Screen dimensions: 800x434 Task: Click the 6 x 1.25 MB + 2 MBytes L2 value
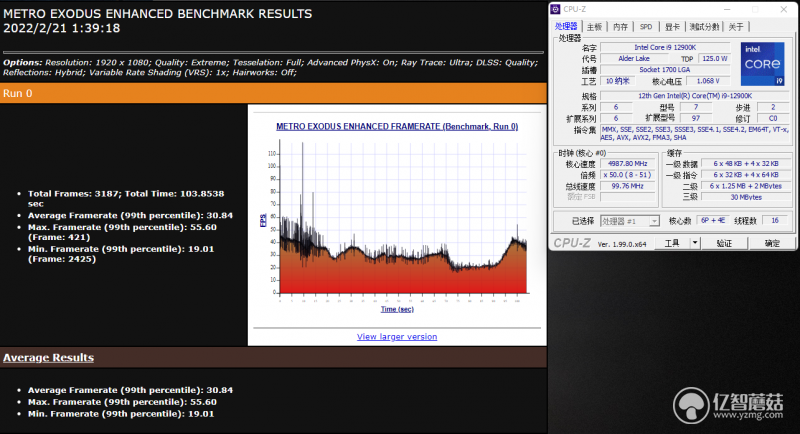click(746, 186)
